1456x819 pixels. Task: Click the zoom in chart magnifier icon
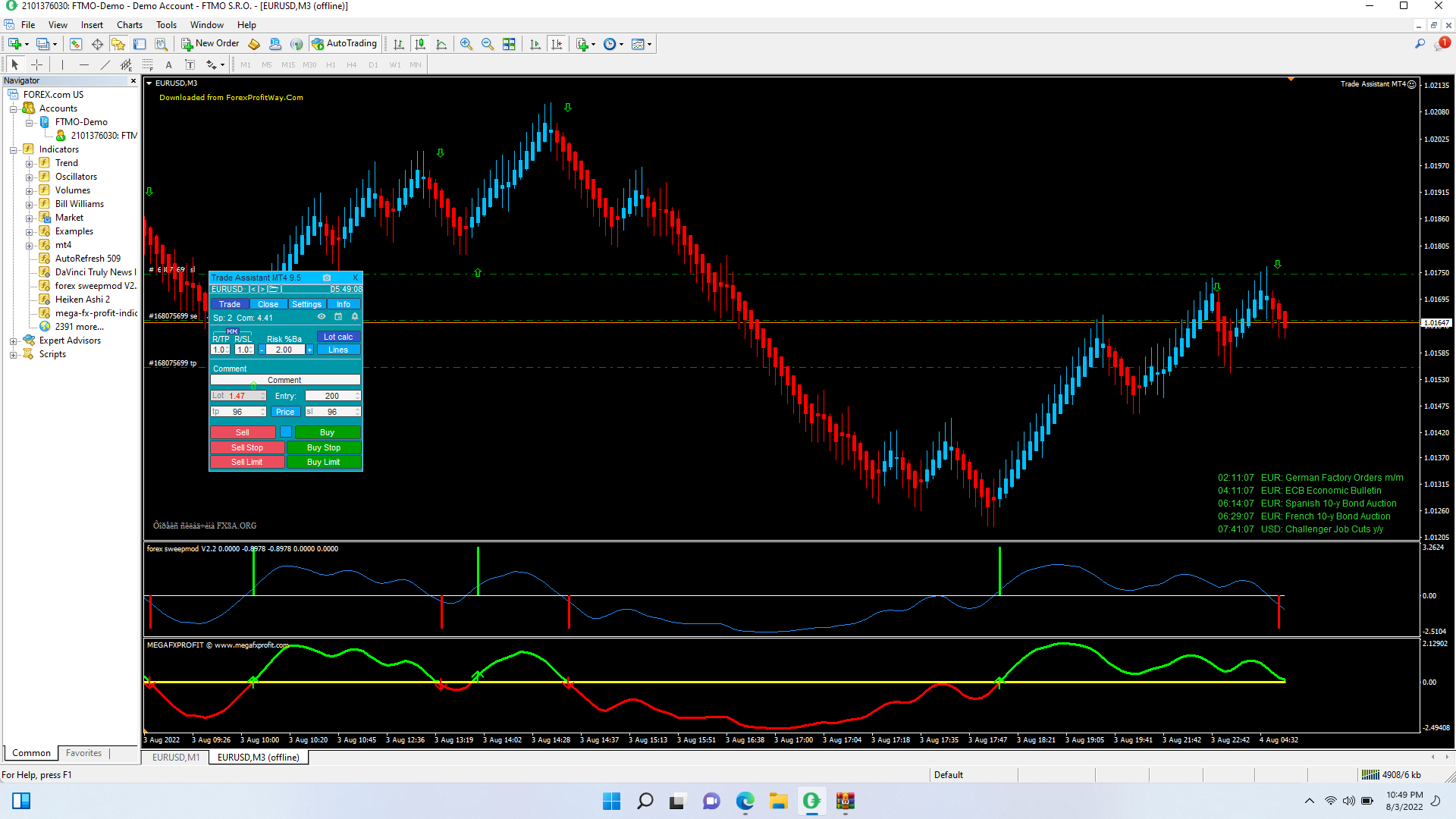[466, 44]
